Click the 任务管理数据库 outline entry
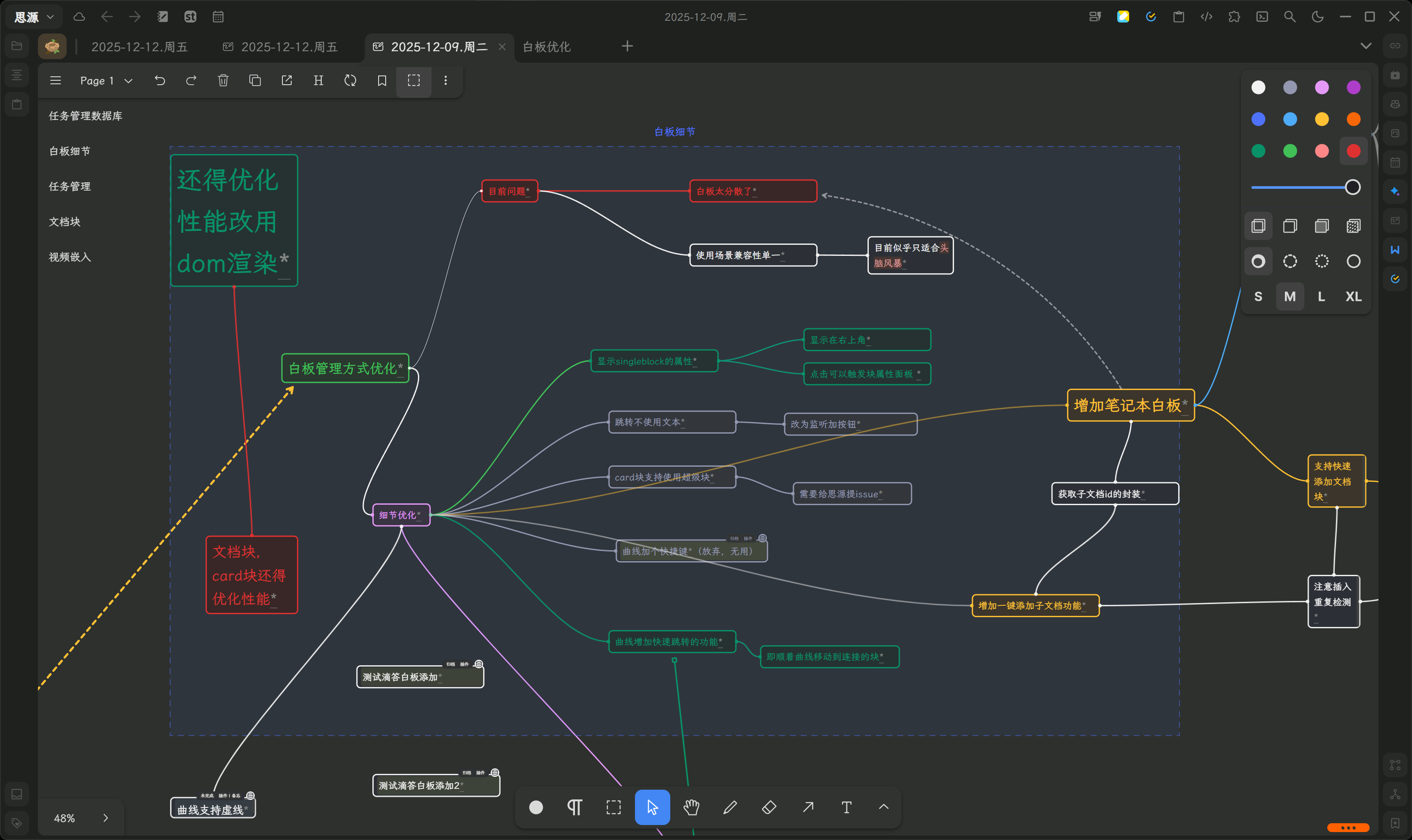Viewport: 1412px width, 840px height. pyautogui.click(x=86, y=116)
